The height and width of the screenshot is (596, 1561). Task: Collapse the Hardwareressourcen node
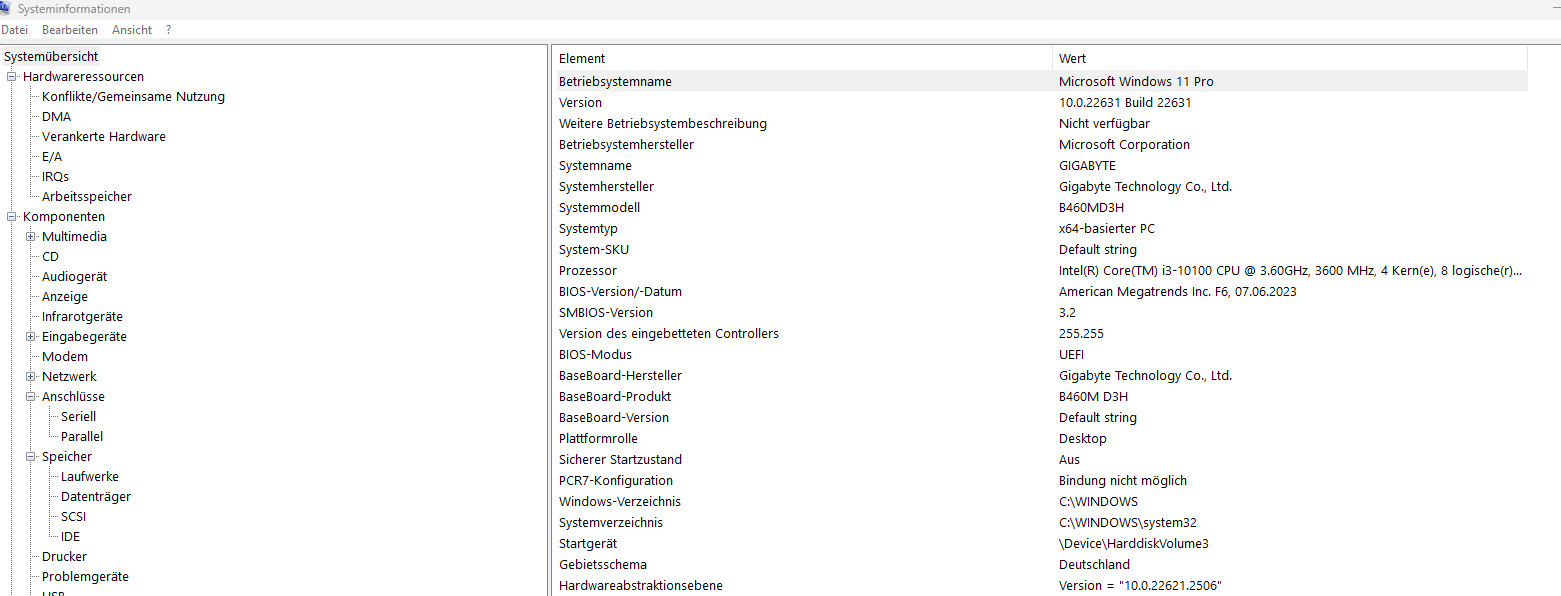12,77
